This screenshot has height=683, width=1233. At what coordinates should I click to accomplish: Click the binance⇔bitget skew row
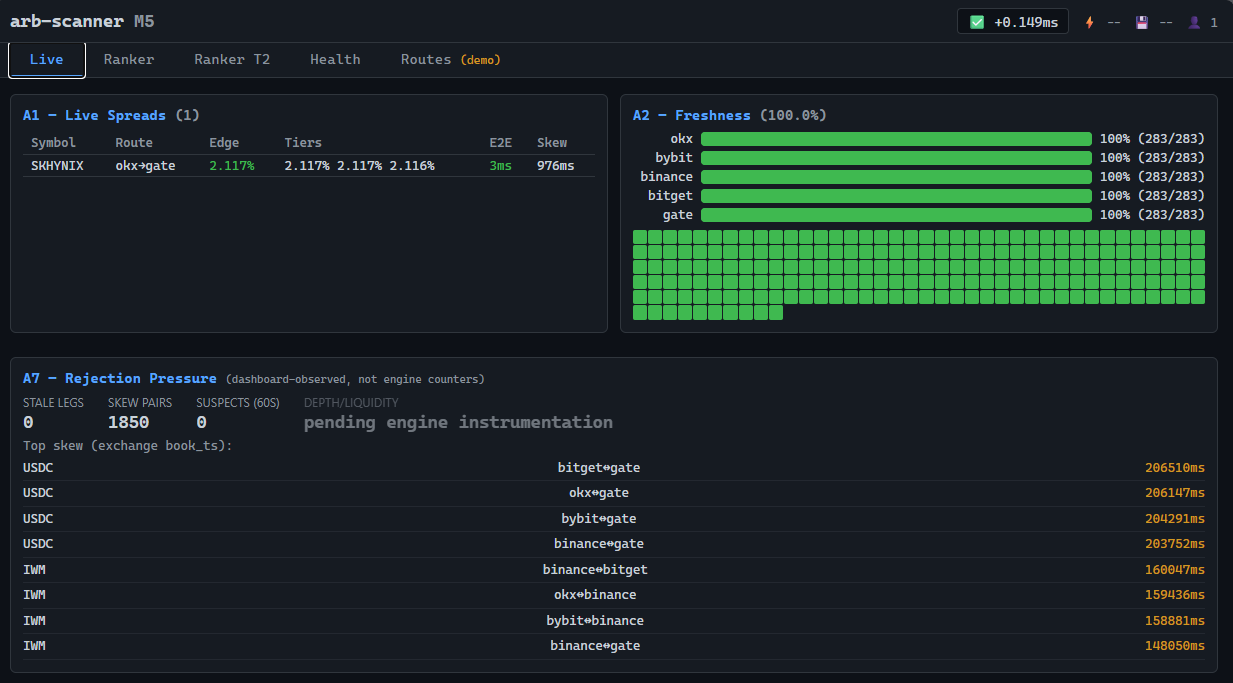click(x=614, y=570)
